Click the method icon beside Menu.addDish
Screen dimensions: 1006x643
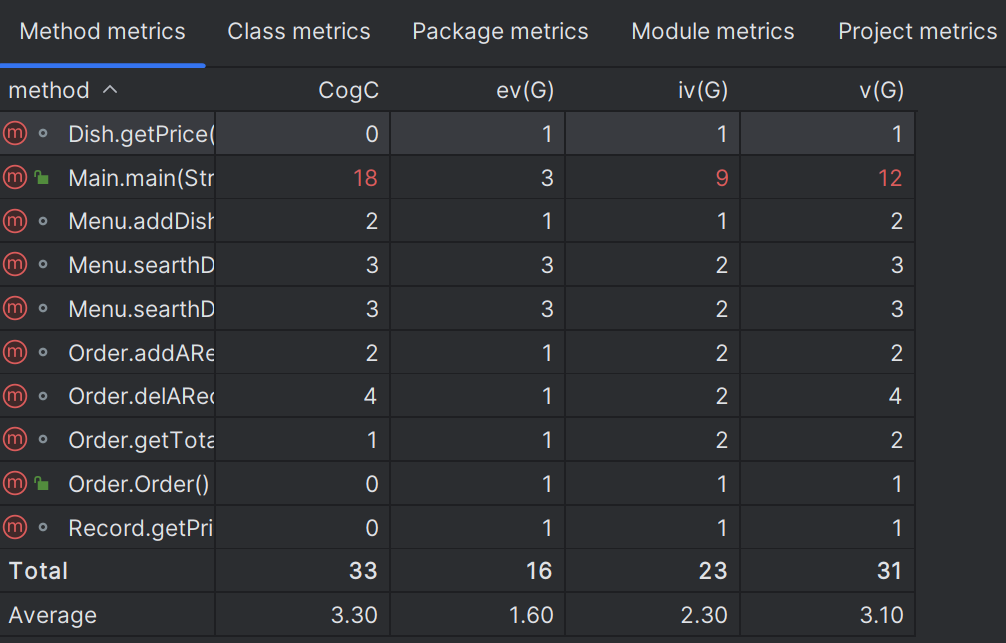14,221
